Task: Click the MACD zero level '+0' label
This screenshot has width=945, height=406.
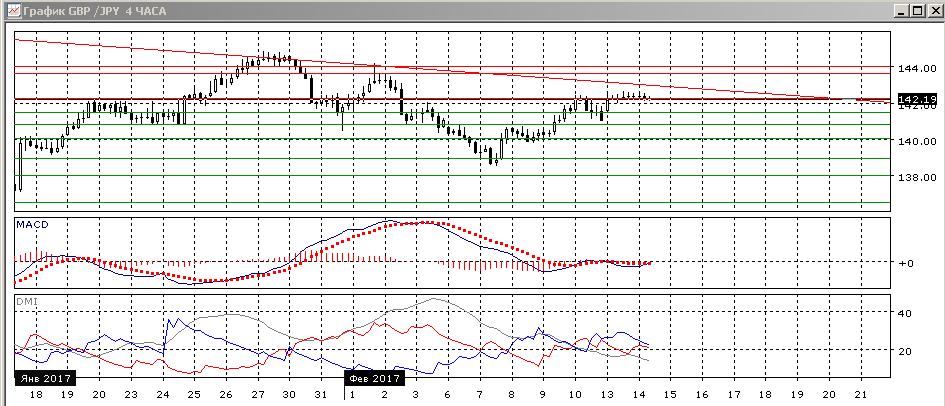Action: click(x=906, y=263)
